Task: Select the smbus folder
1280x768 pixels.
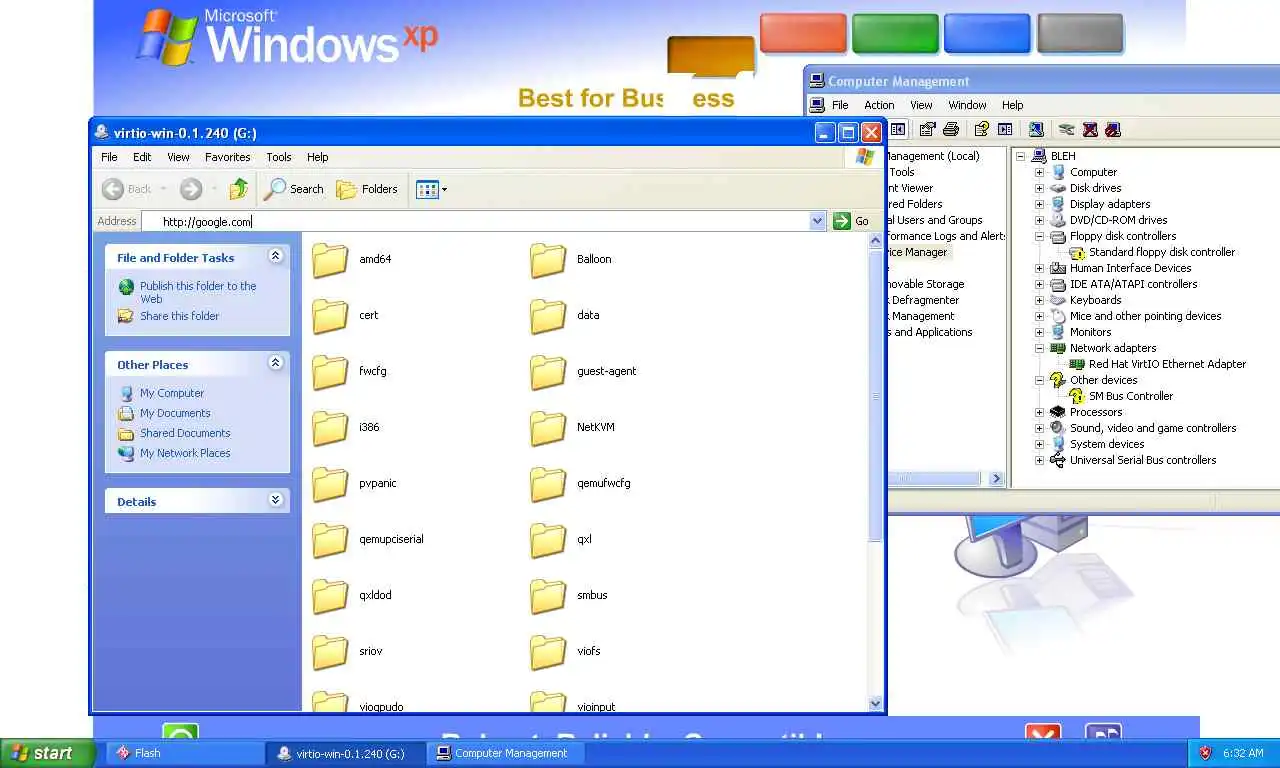Action: point(548,595)
